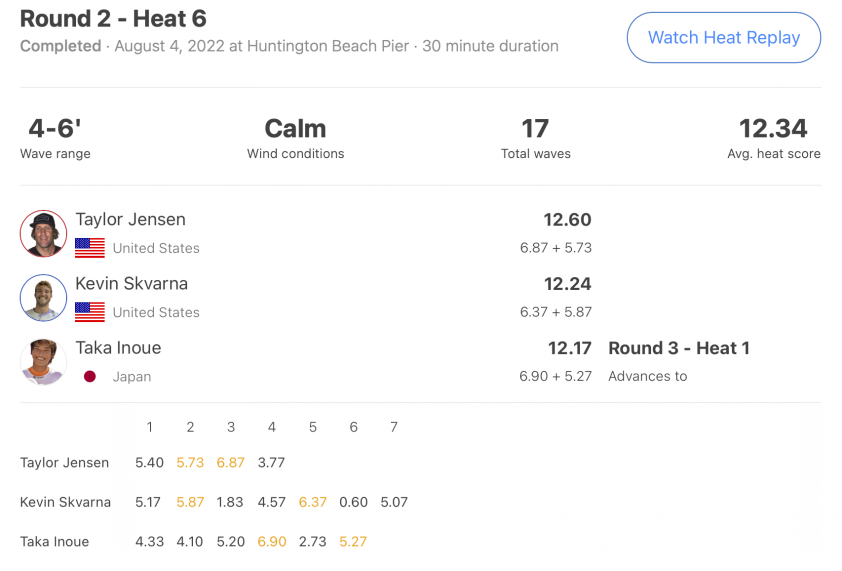The height and width of the screenshot is (571, 842).
Task: Select Taka Inoue's 12.17 heat total
Action: (569, 348)
